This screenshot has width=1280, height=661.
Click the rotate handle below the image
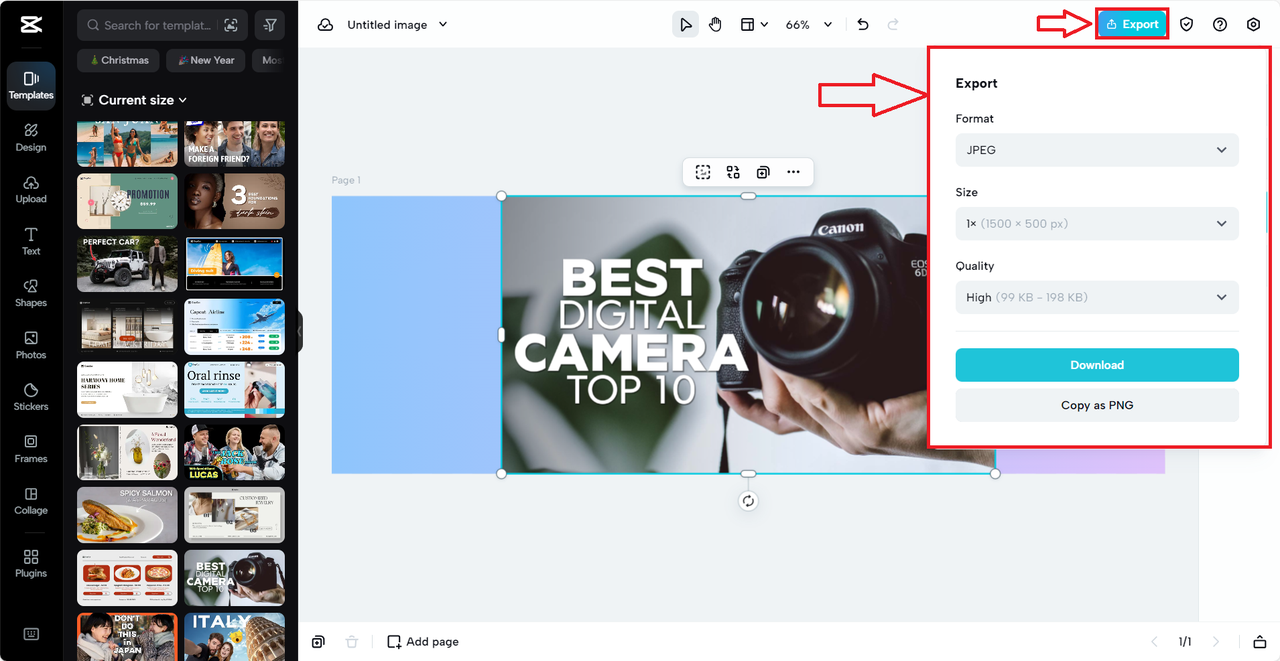[748, 501]
